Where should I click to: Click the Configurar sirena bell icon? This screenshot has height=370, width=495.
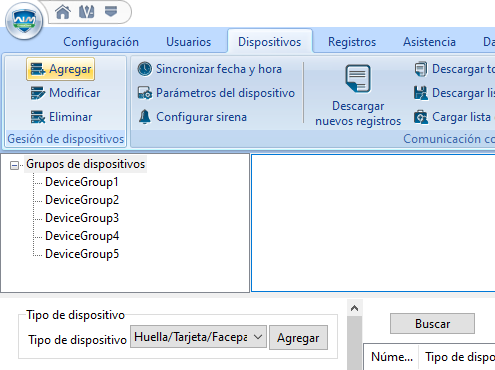coord(145,117)
